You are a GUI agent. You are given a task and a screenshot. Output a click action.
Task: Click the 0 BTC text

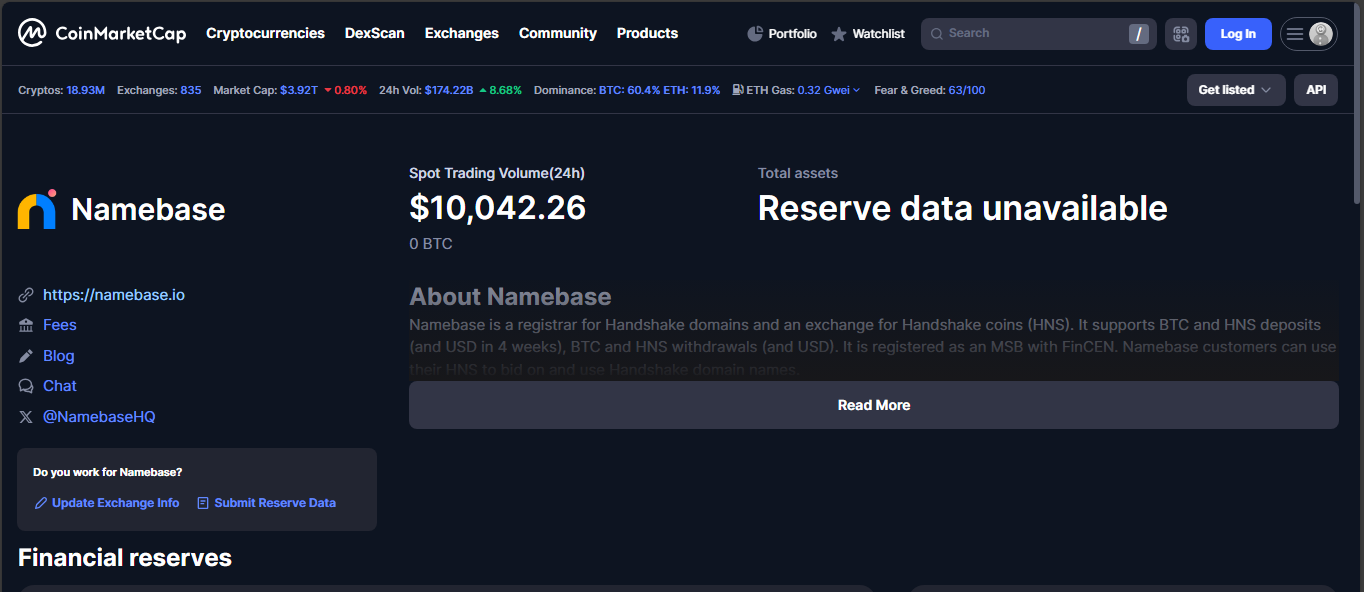coord(431,244)
